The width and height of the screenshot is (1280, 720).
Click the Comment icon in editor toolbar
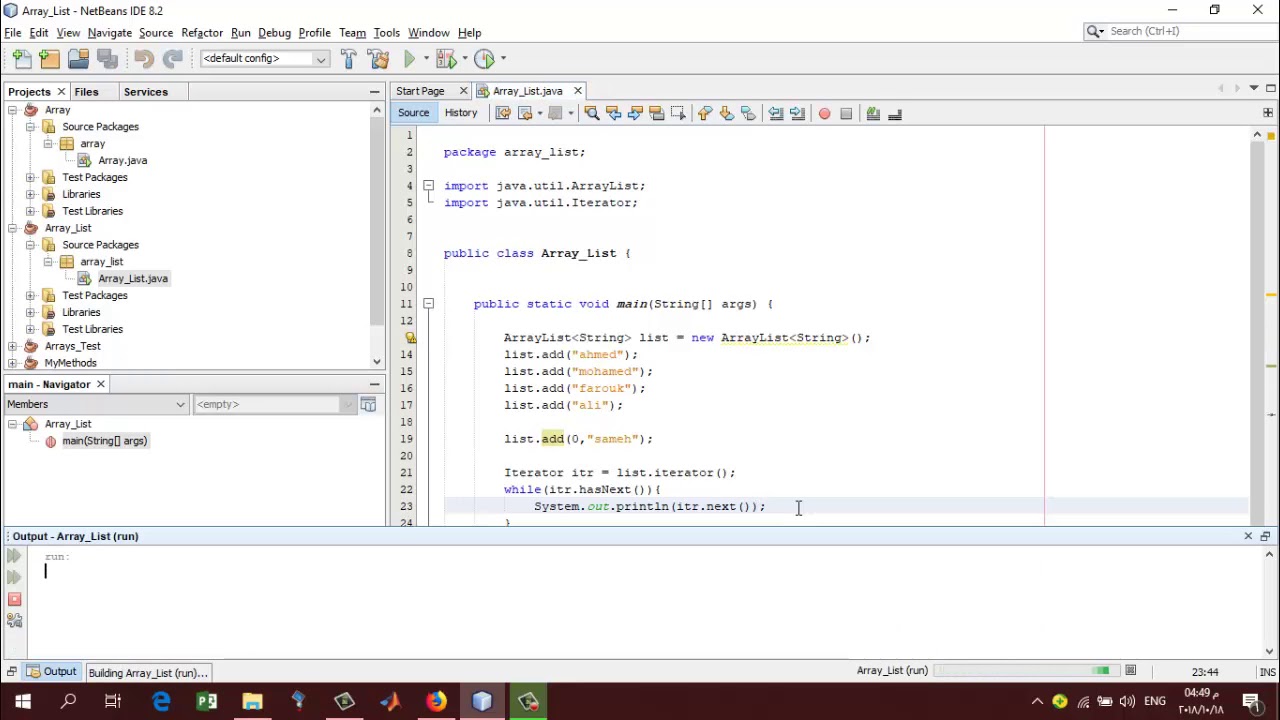coord(873,113)
